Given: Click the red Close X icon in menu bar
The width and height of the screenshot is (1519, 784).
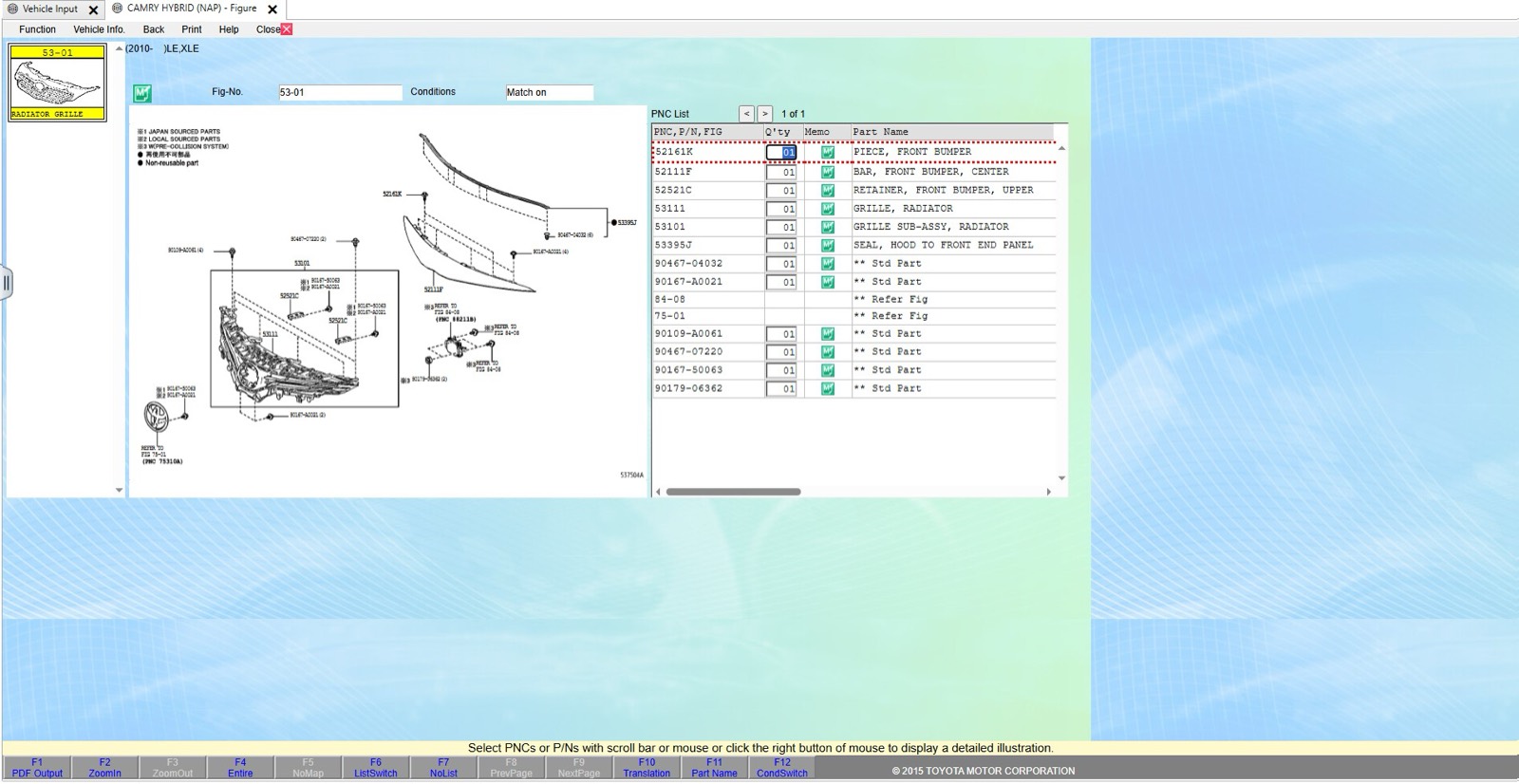Looking at the screenshot, I should click(x=287, y=29).
